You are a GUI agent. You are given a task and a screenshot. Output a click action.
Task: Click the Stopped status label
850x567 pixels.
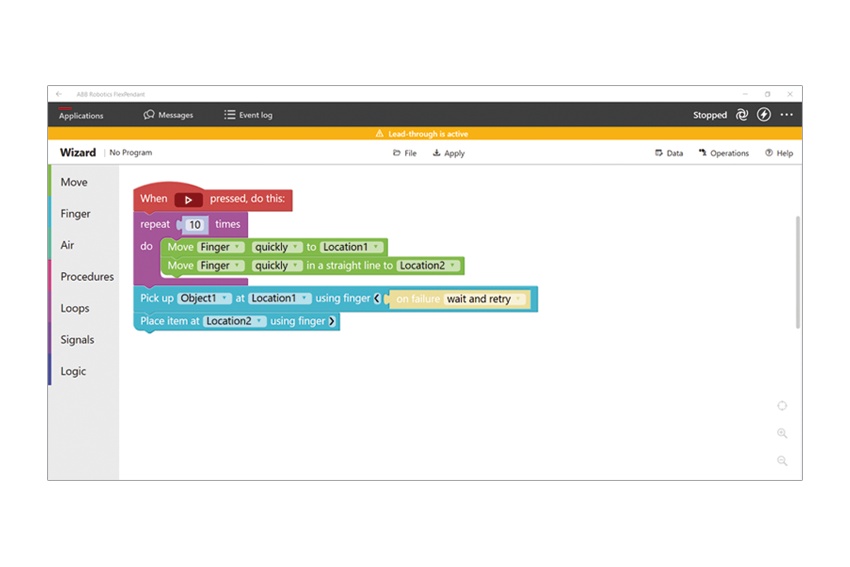click(710, 115)
